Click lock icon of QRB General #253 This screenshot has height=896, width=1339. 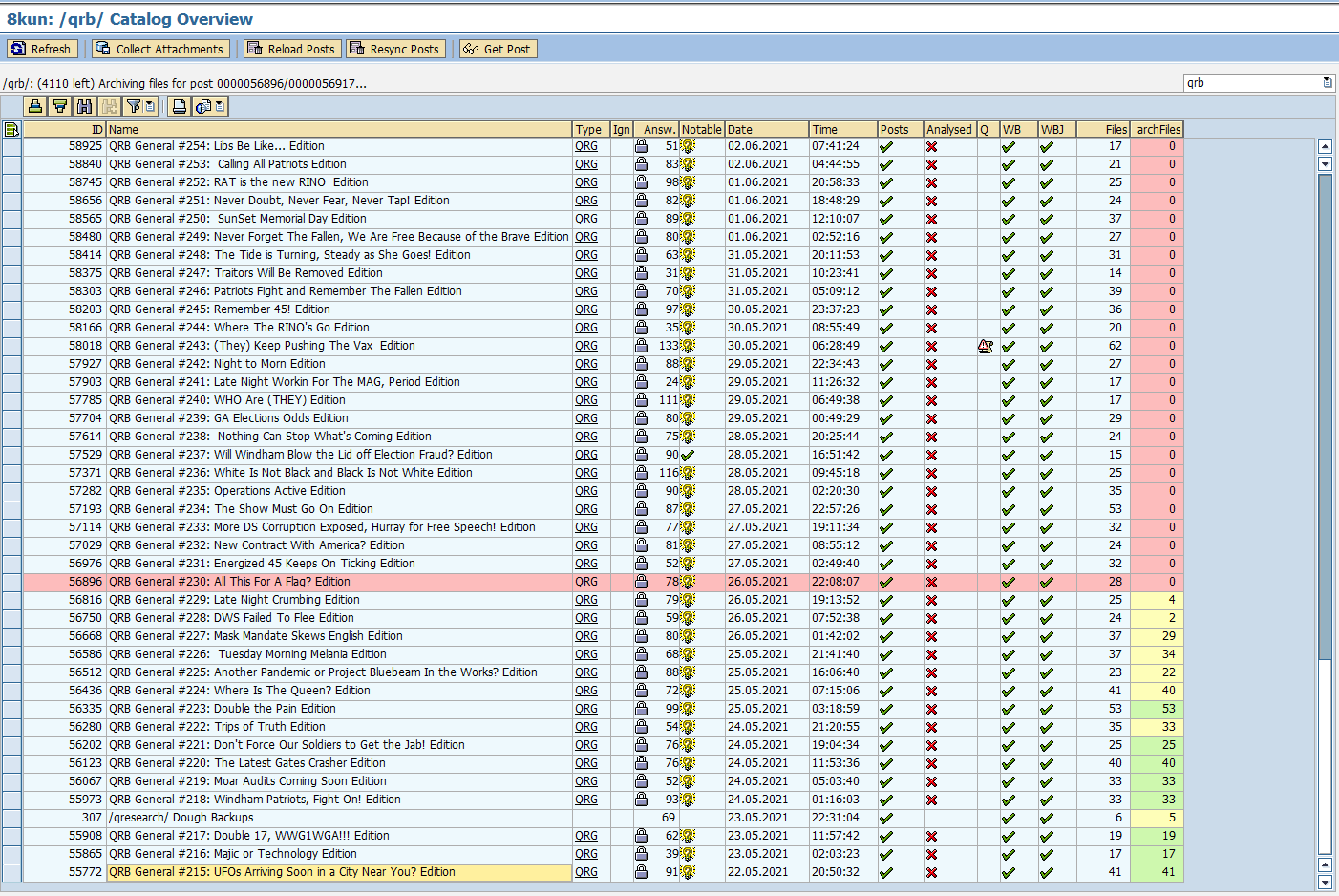tap(641, 164)
